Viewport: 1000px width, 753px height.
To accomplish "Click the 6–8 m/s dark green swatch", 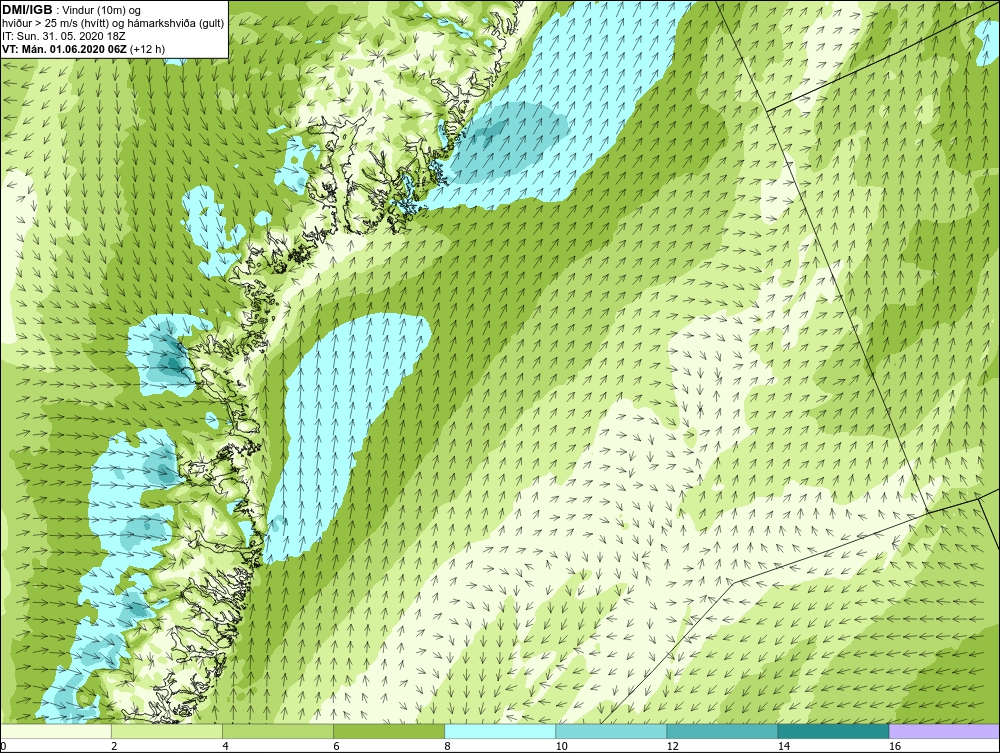I will coord(389,731).
